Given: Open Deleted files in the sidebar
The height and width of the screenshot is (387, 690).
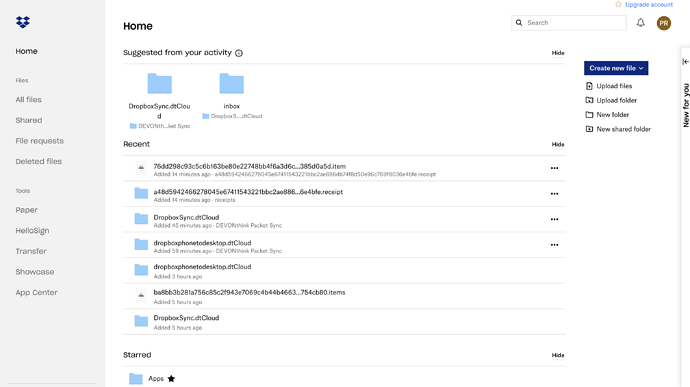Looking at the screenshot, I should coord(39,162).
